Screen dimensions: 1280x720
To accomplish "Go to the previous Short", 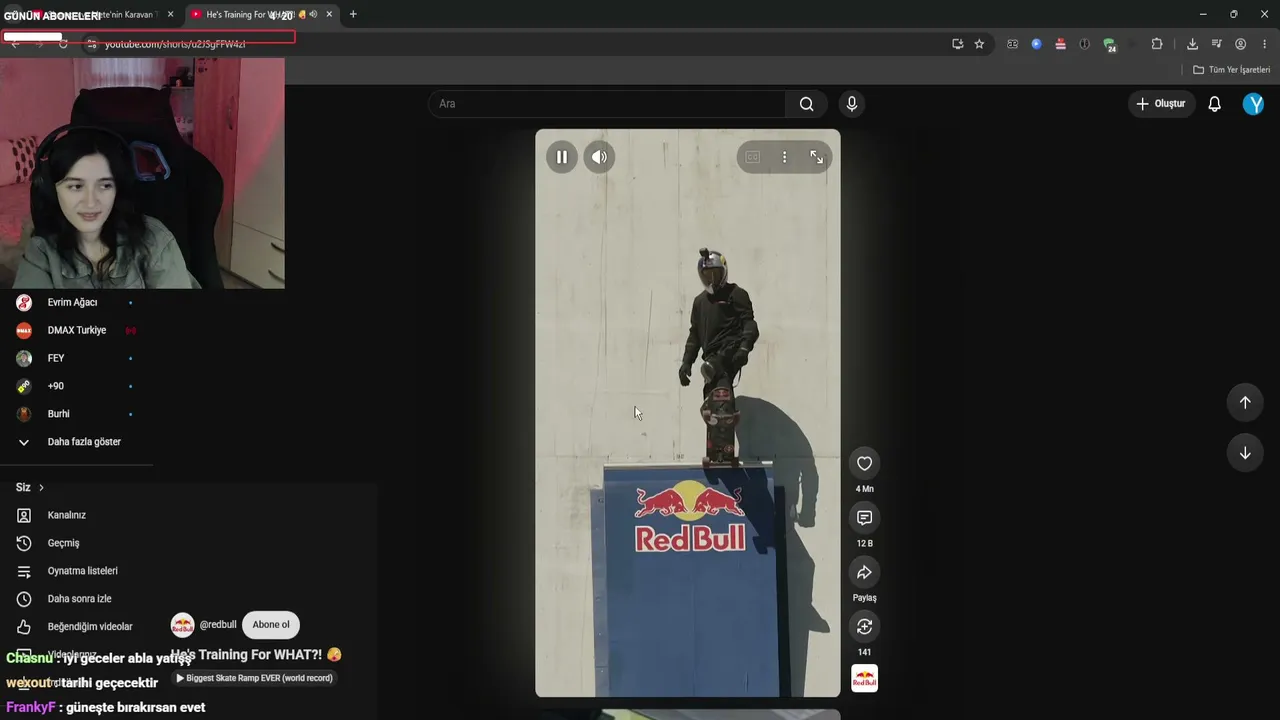I will click(x=1245, y=402).
